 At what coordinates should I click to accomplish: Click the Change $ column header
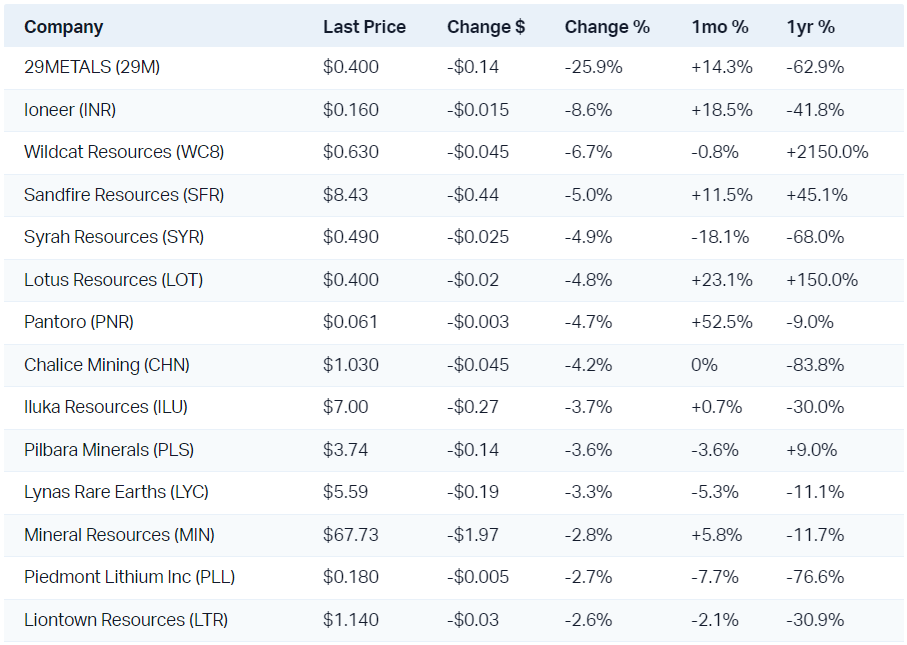[x=486, y=27]
